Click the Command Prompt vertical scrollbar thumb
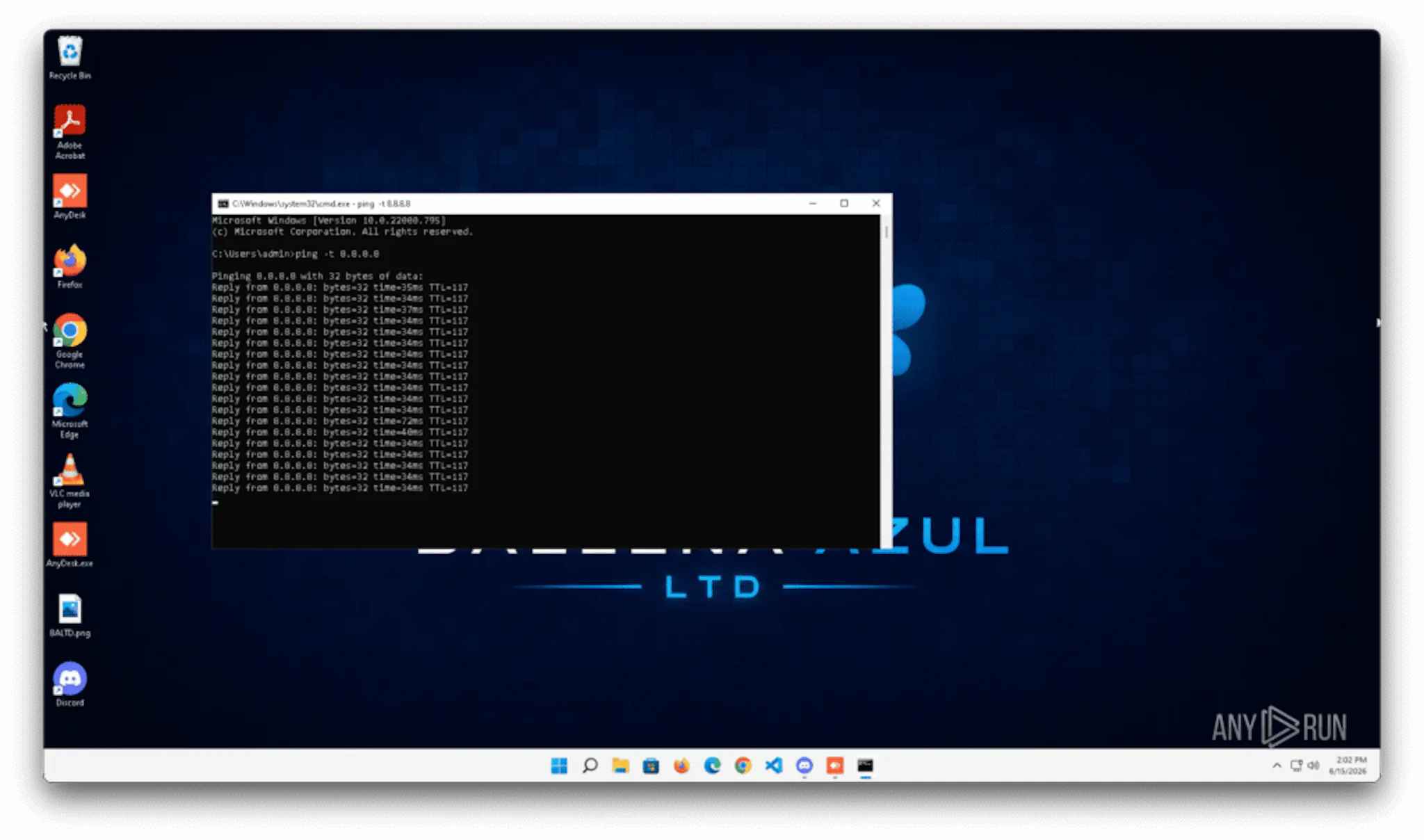1424x840 pixels. (887, 232)
